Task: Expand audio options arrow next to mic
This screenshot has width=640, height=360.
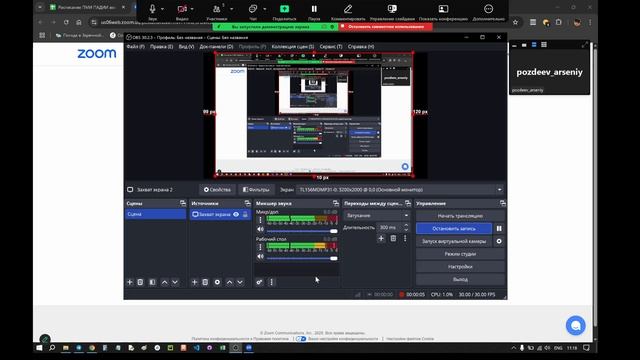Action: click(162, 9)
